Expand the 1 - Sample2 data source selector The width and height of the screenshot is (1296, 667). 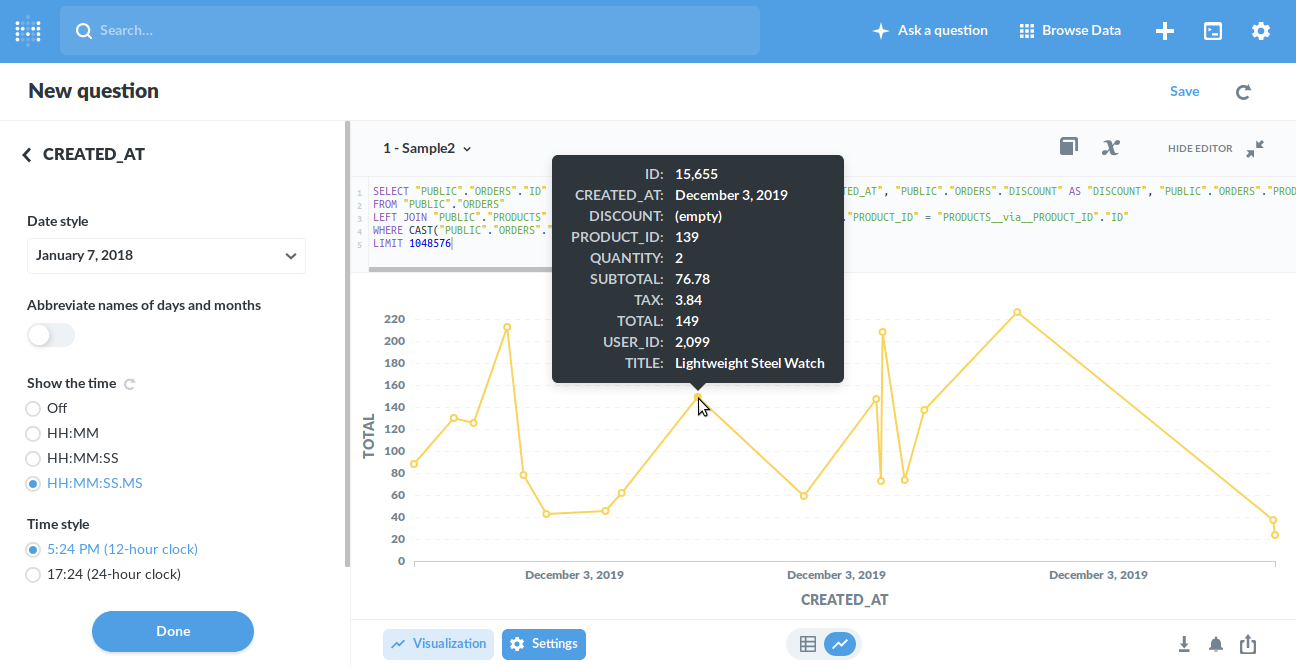click(x=427, y=148)
